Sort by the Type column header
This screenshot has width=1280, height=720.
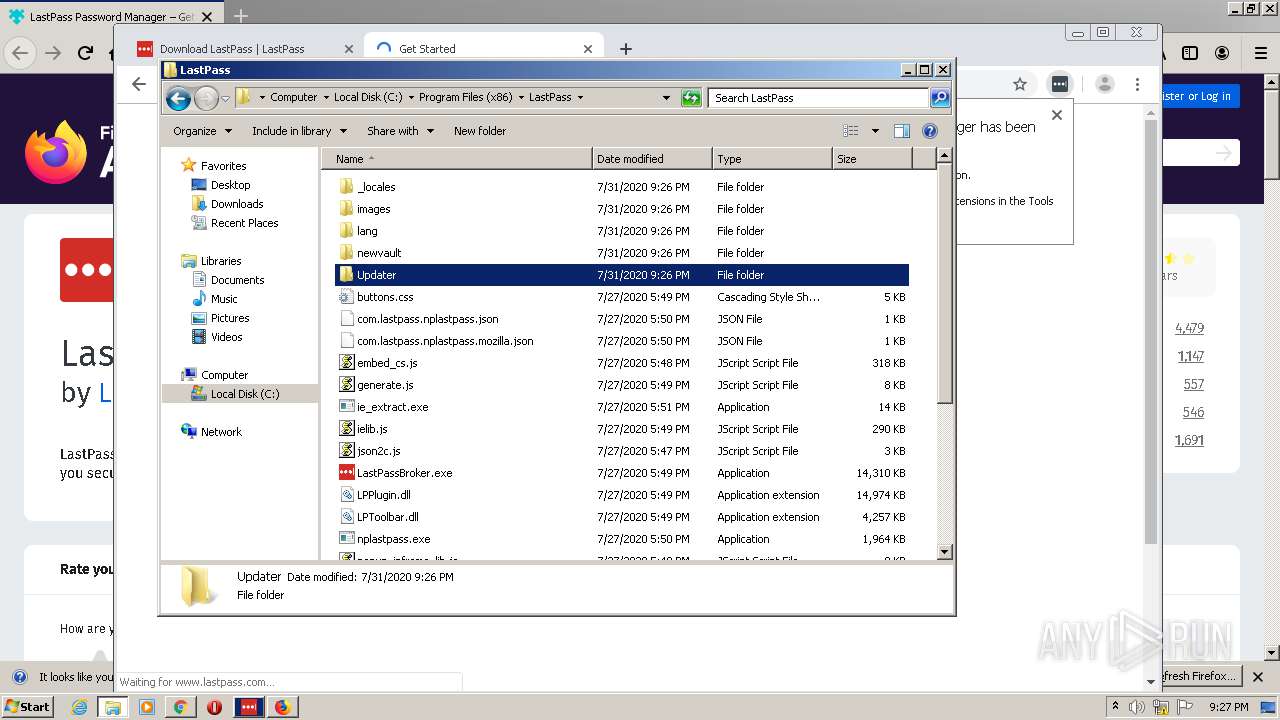[x=772, y=159]
